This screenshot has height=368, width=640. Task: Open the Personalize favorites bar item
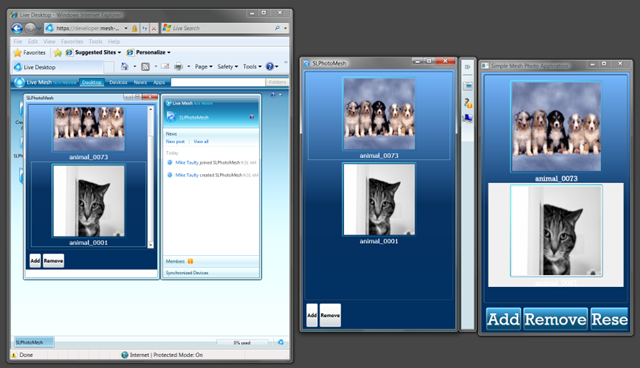pos(149,53)
